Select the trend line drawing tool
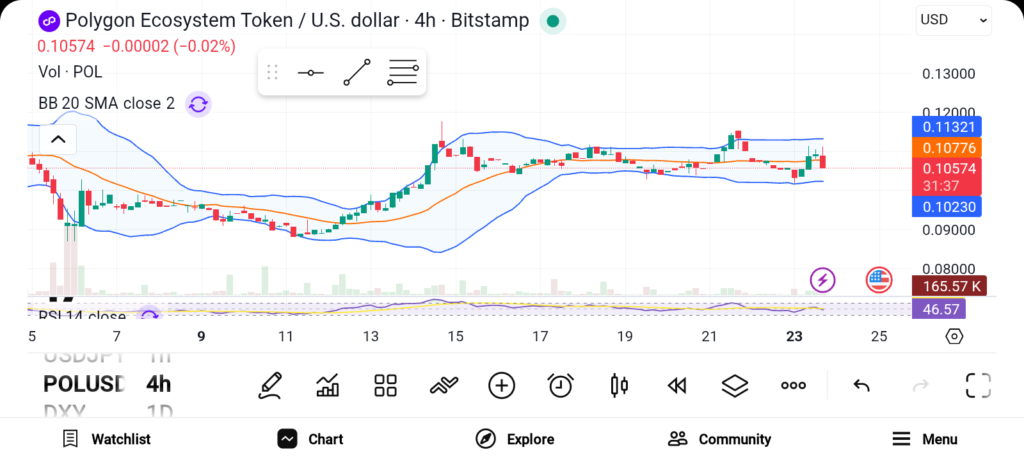This screenshot has width=1024, height=461. point(356,73)
